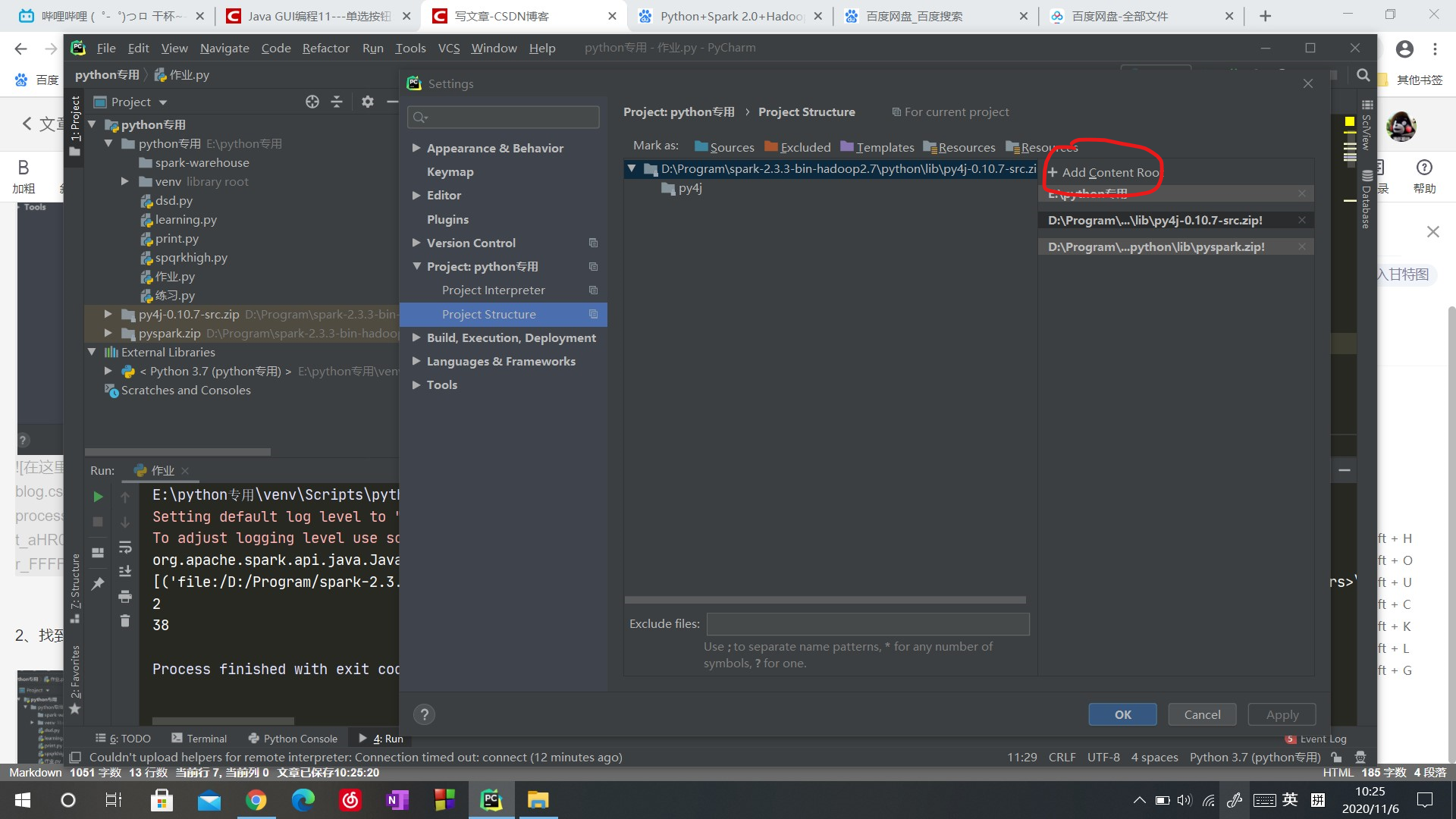1456x819 pixels.
Task: Click the soft-wrap icon in Run toolbar
Action: (x=125, y=547)
